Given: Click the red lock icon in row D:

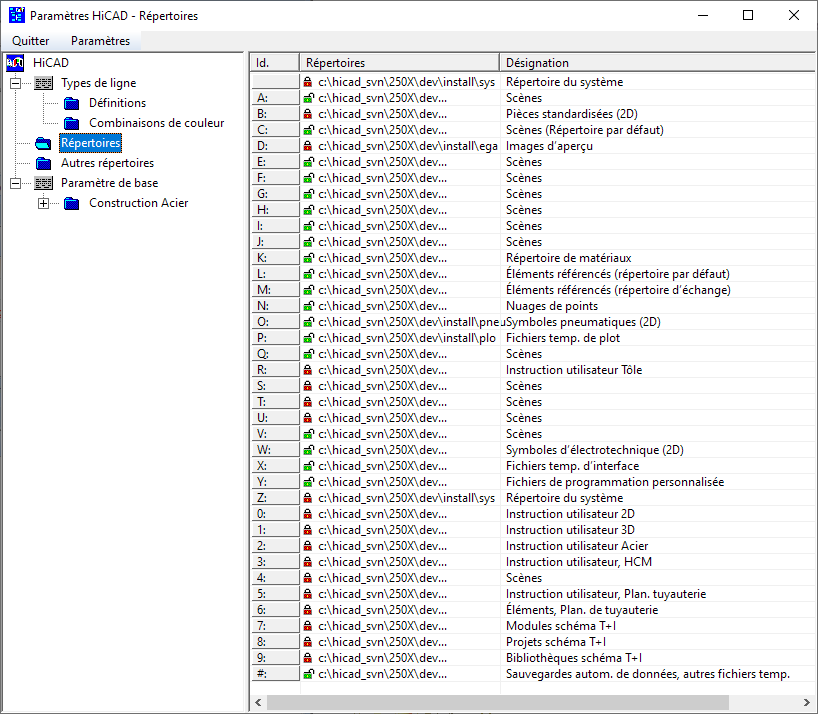Looking at the screenshot, I should tap(308, 146).
